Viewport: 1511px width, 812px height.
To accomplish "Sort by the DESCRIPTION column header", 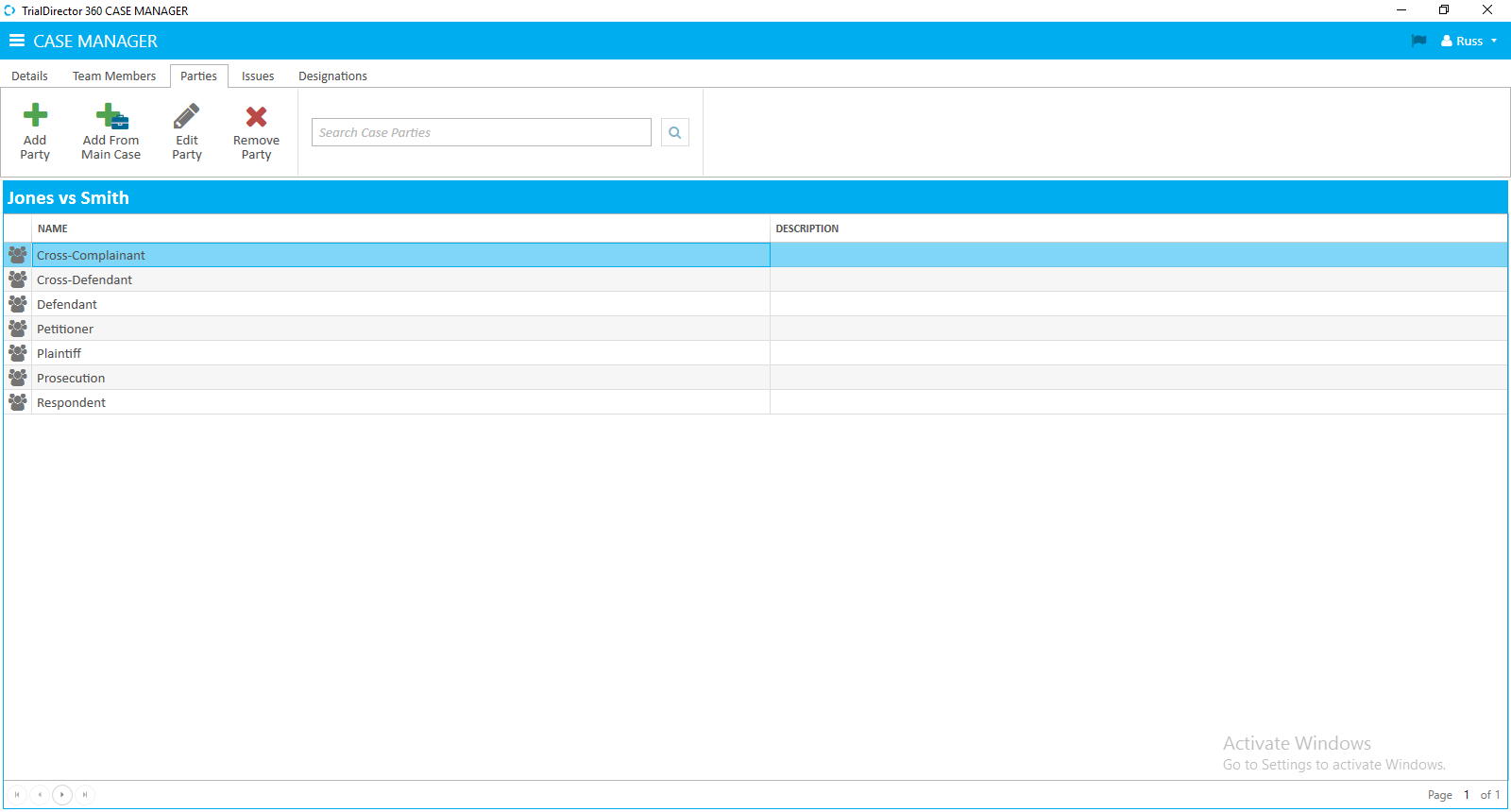I will coord(1138,228).
